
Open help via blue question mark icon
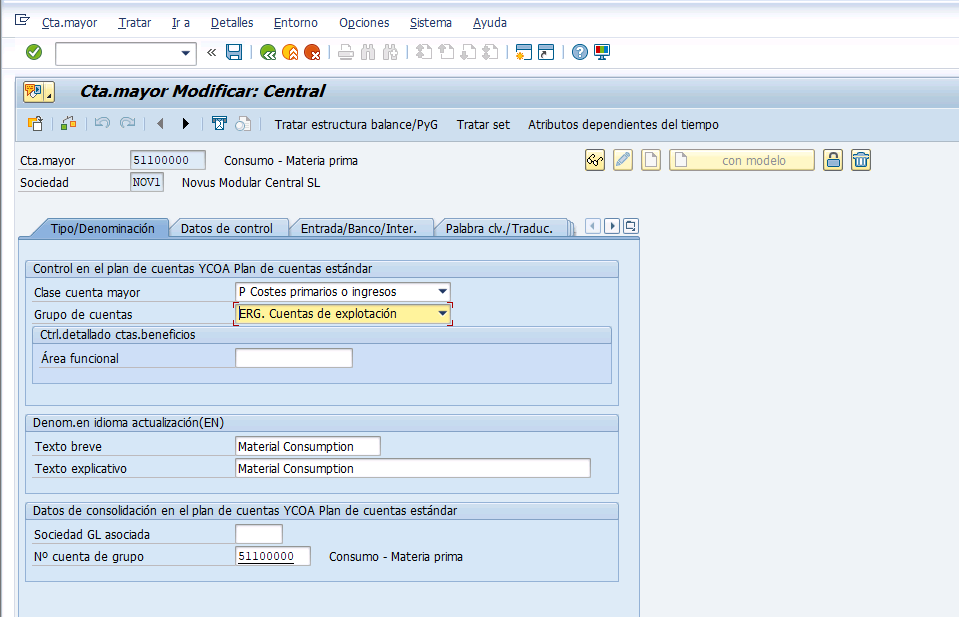[580, 53]
